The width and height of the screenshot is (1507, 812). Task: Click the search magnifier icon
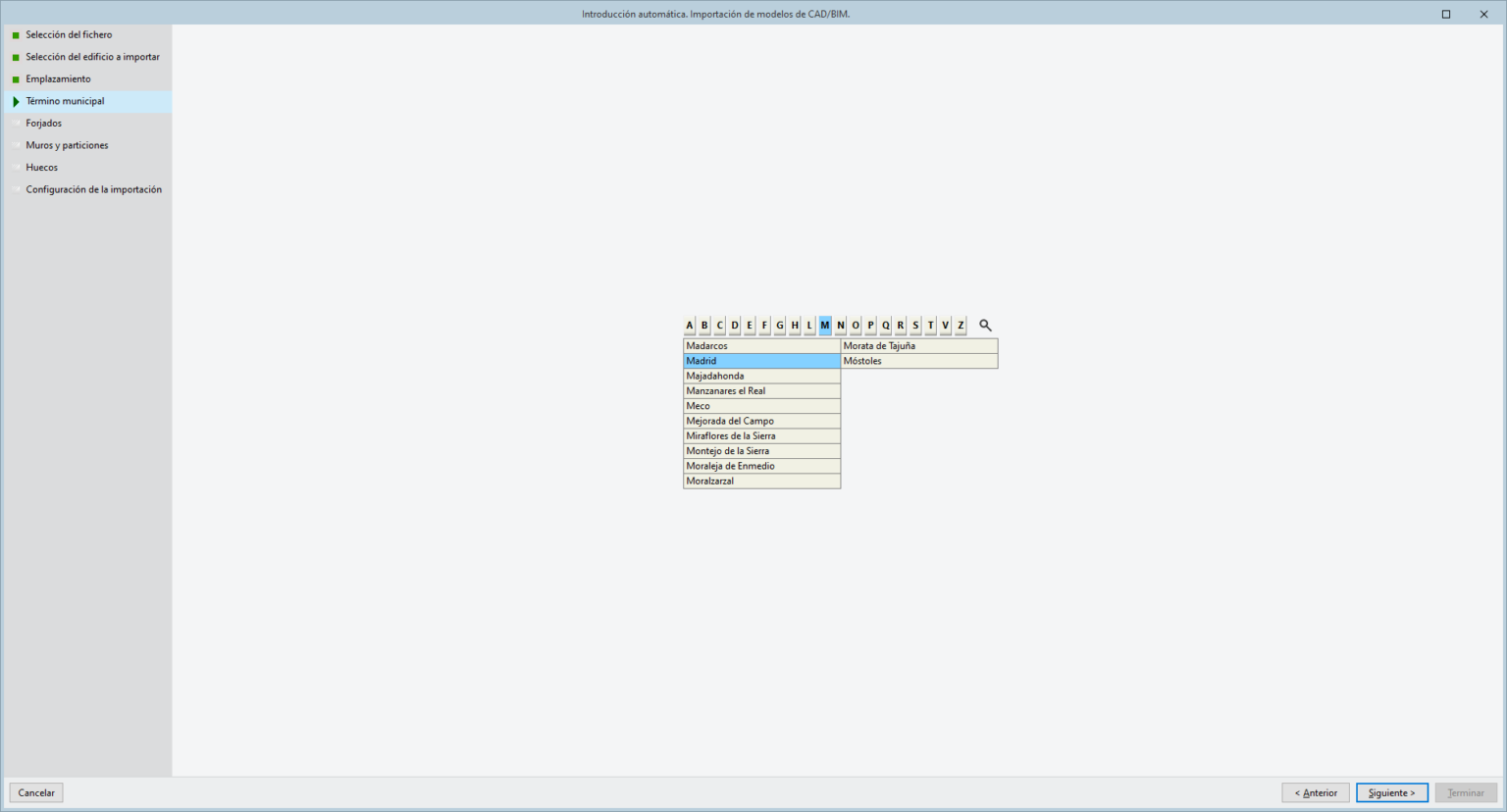click(x=985, y=325)
